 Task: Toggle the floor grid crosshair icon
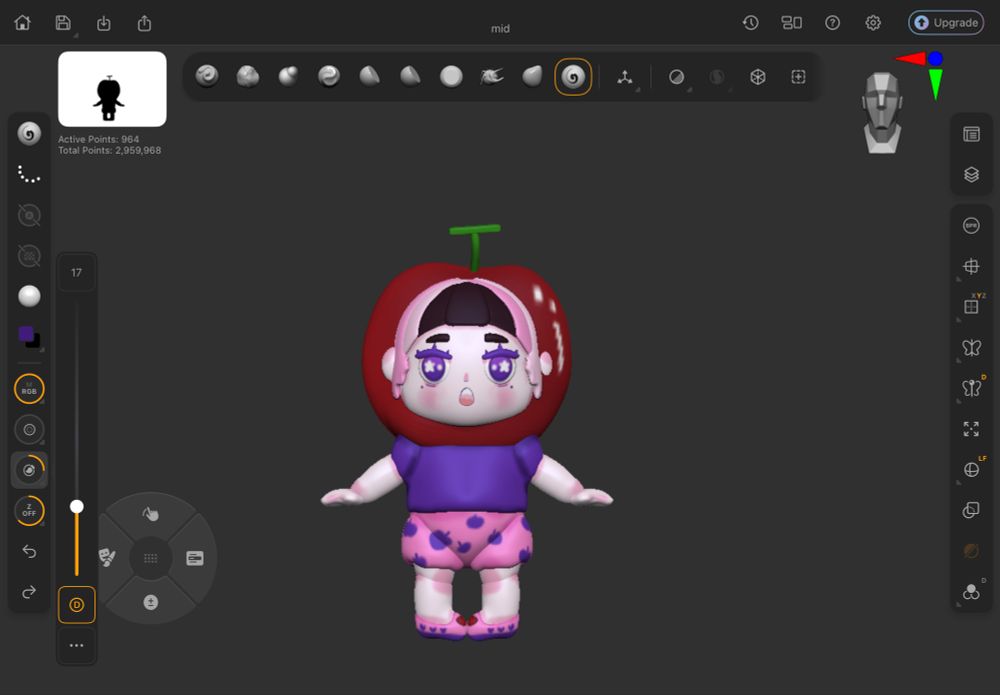pyautogui.click(x=971, y=267)
